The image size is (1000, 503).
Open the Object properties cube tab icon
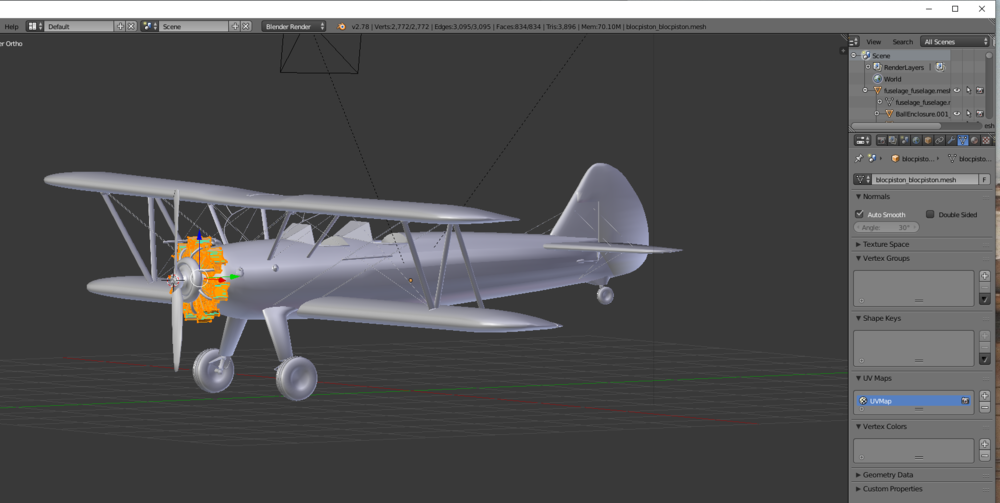pyautogui.click(x=928, y=140)
